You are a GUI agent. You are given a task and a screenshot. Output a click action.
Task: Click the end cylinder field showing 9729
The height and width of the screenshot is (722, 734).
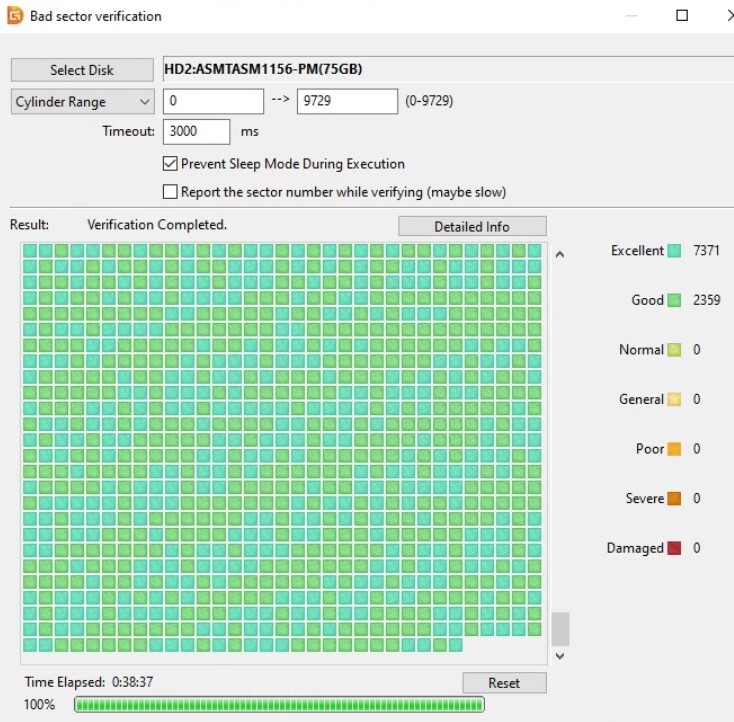(347, 101)
